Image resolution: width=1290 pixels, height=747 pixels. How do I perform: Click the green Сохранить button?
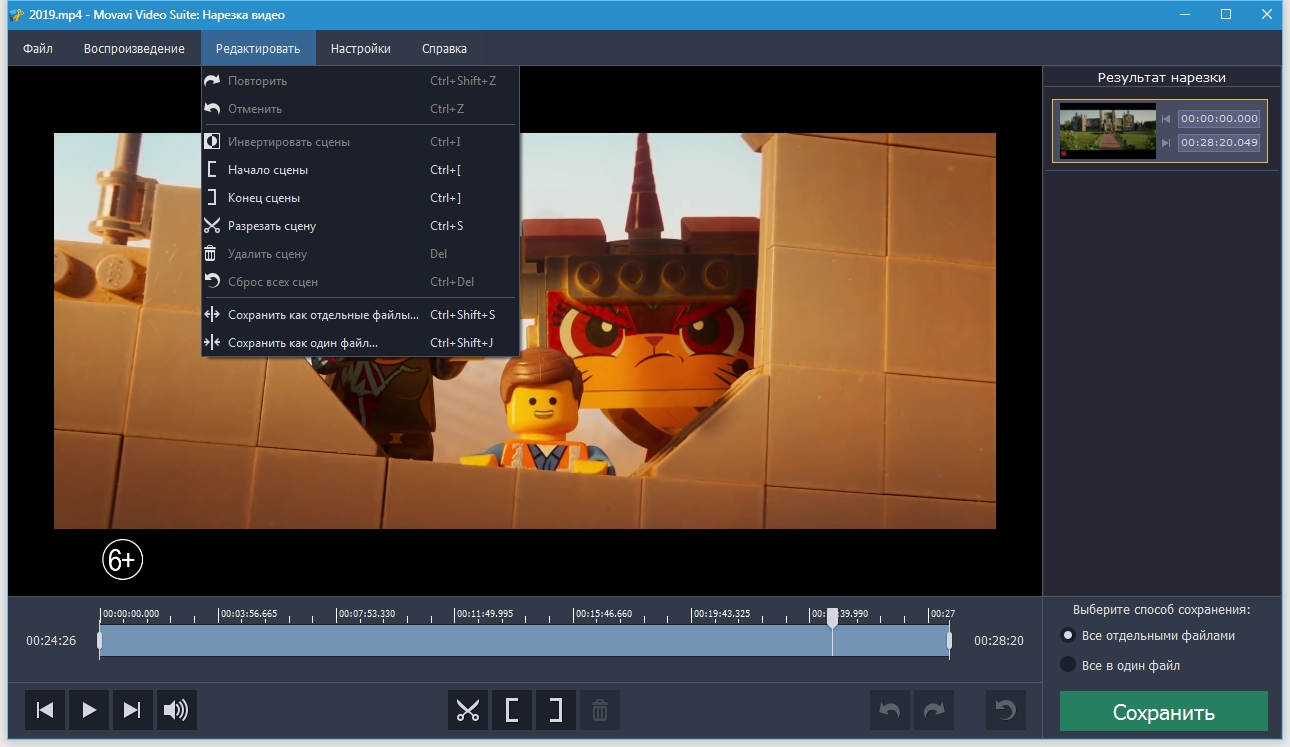[1163, 712]
